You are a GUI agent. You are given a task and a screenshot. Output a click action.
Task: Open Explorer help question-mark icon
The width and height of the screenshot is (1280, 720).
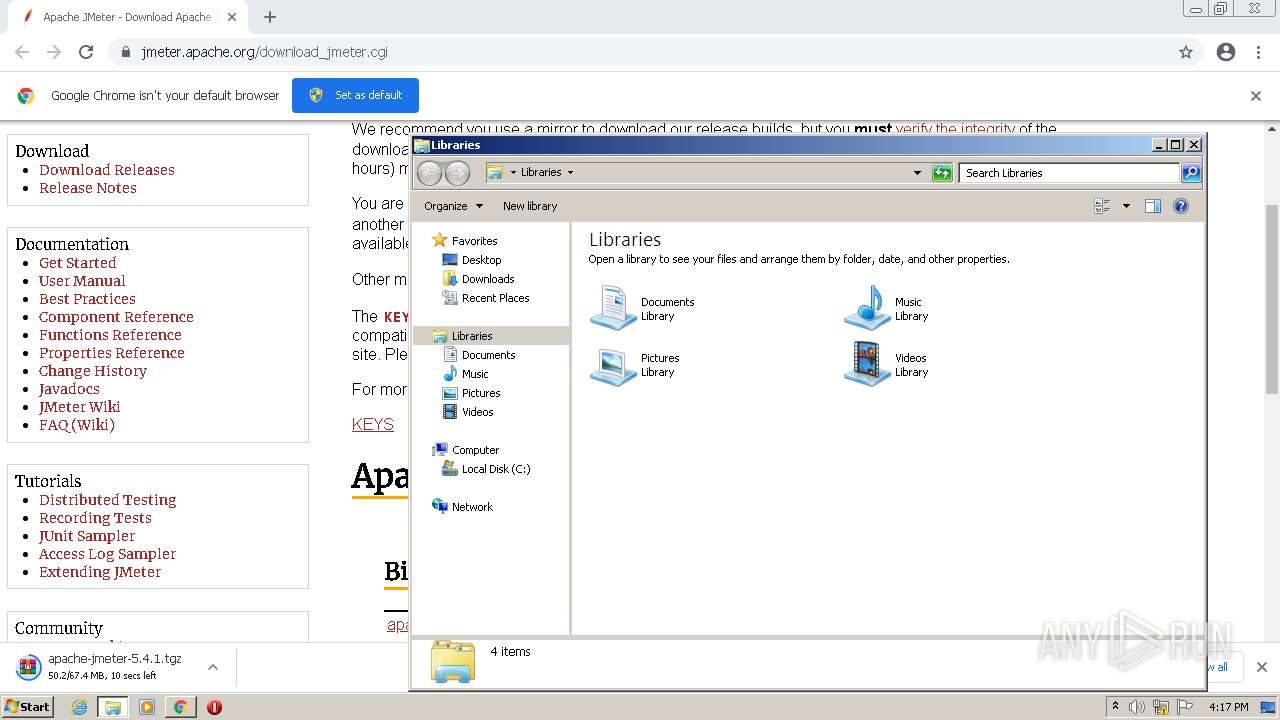click(1181, 206)
